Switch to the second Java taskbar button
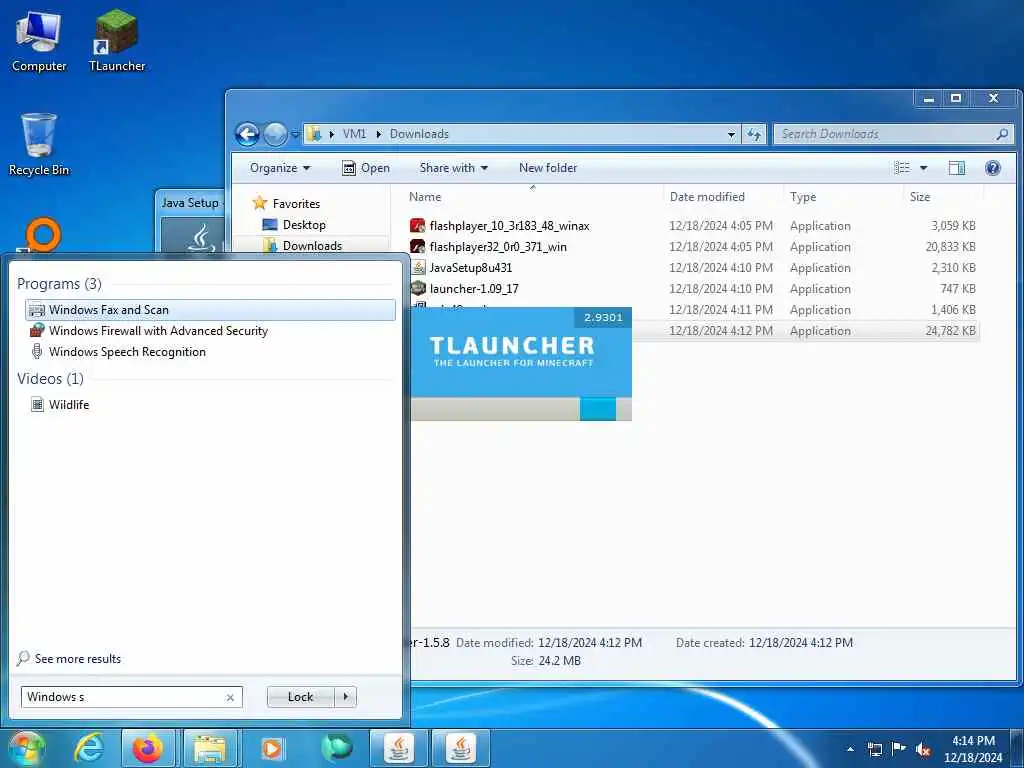 [x=460, y=748]
